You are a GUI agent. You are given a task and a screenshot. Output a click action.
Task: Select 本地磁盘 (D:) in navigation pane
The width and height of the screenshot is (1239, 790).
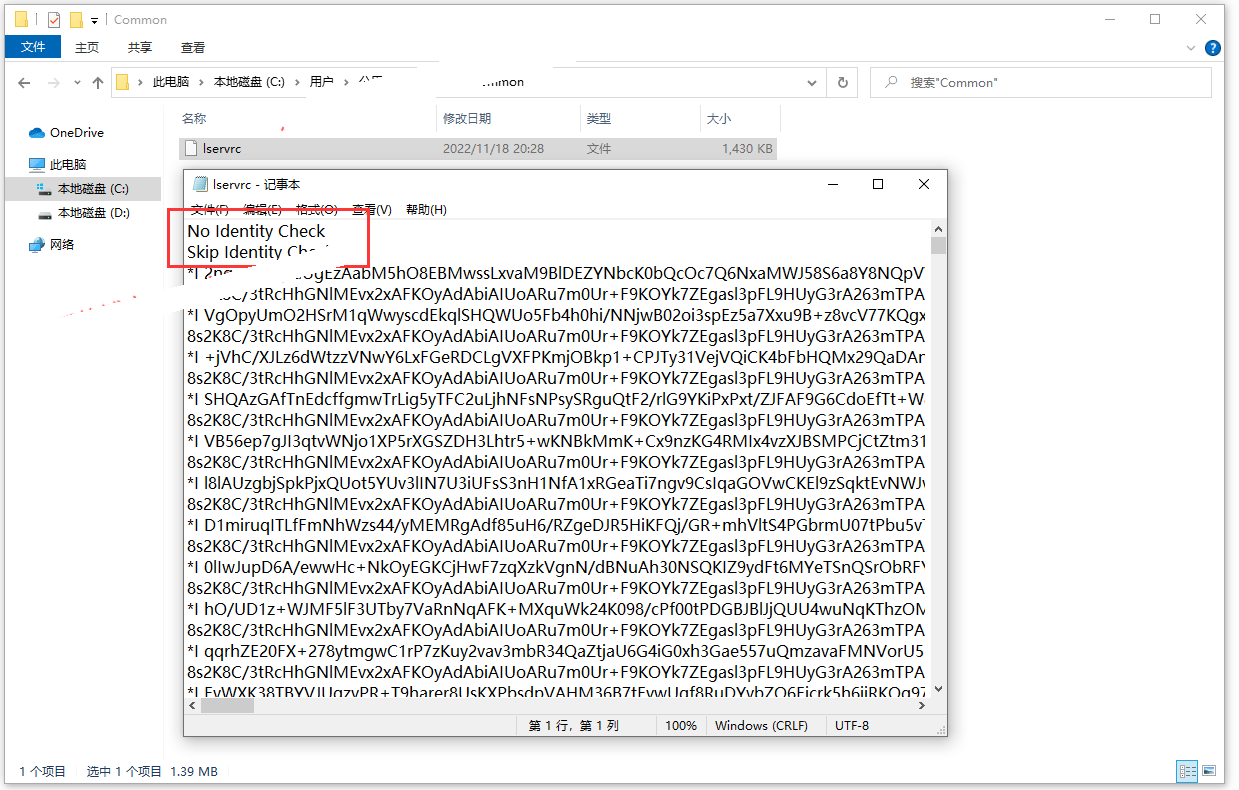[x=94, y=213]
